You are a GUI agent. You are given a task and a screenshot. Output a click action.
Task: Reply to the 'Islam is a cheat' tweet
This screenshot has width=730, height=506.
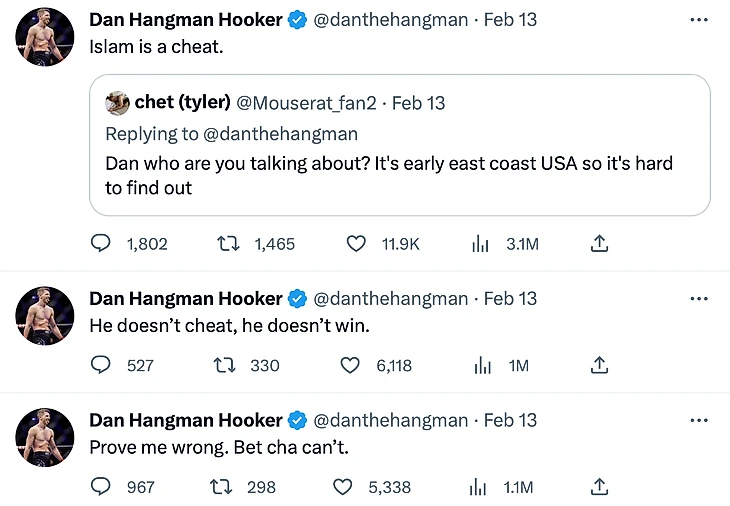coord(101,243)
